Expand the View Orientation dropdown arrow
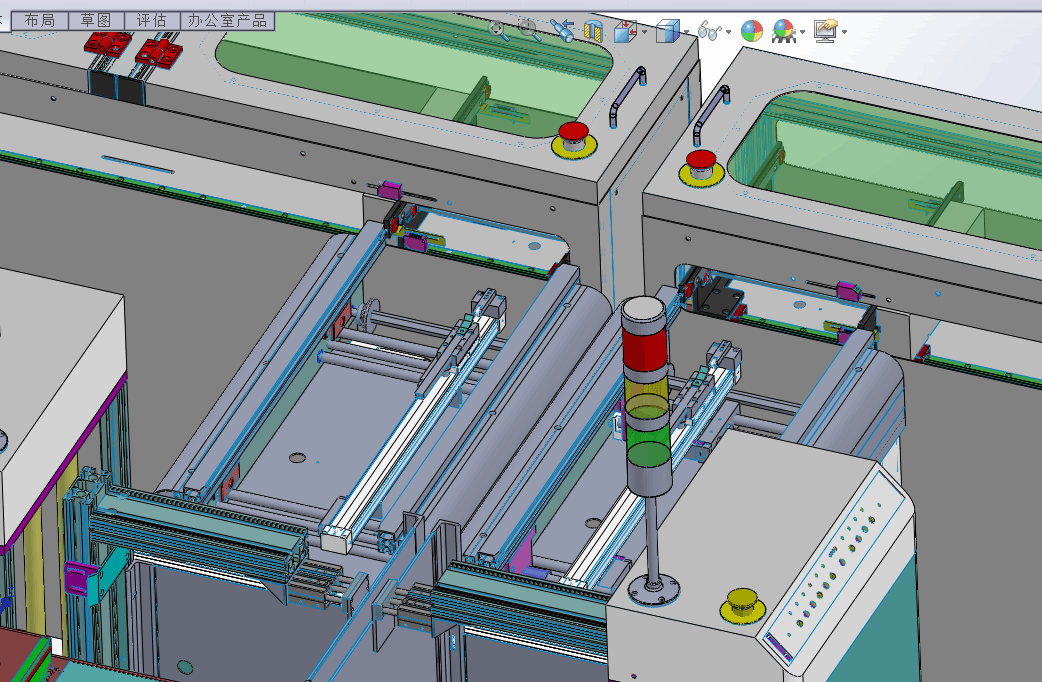Viewport: 1042px width, 682px height. tap(644, 32)
